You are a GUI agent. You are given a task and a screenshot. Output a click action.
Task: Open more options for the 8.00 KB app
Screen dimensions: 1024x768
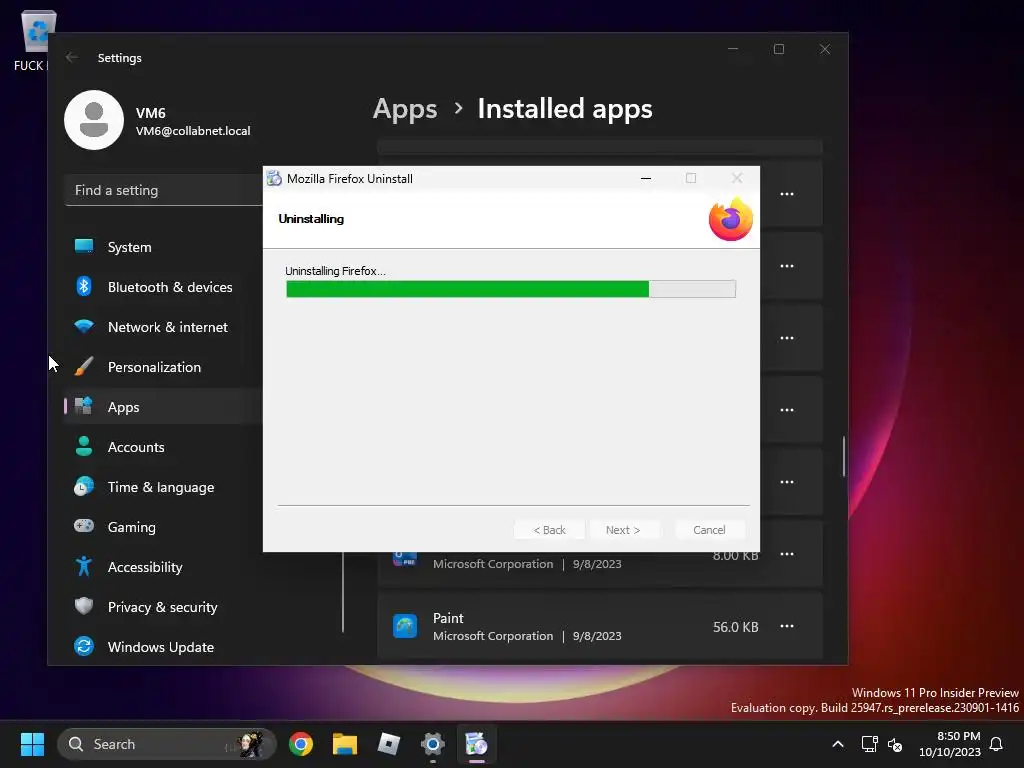[787, 554]
